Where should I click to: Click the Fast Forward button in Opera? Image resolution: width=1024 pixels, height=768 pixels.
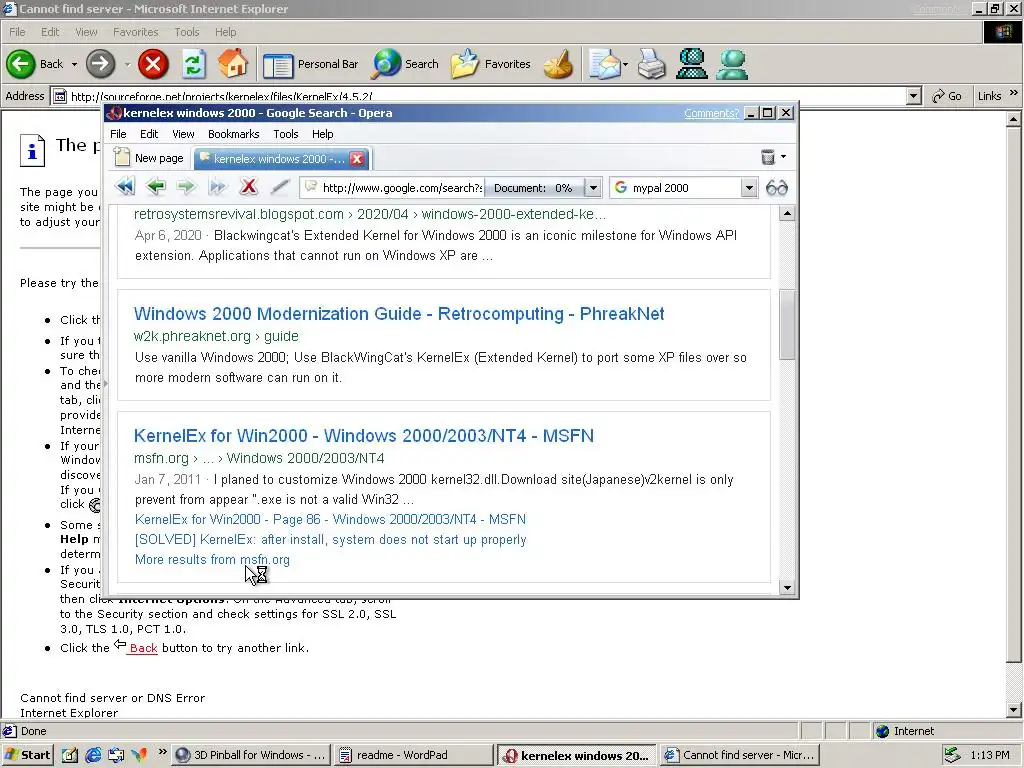coord(217,187)
